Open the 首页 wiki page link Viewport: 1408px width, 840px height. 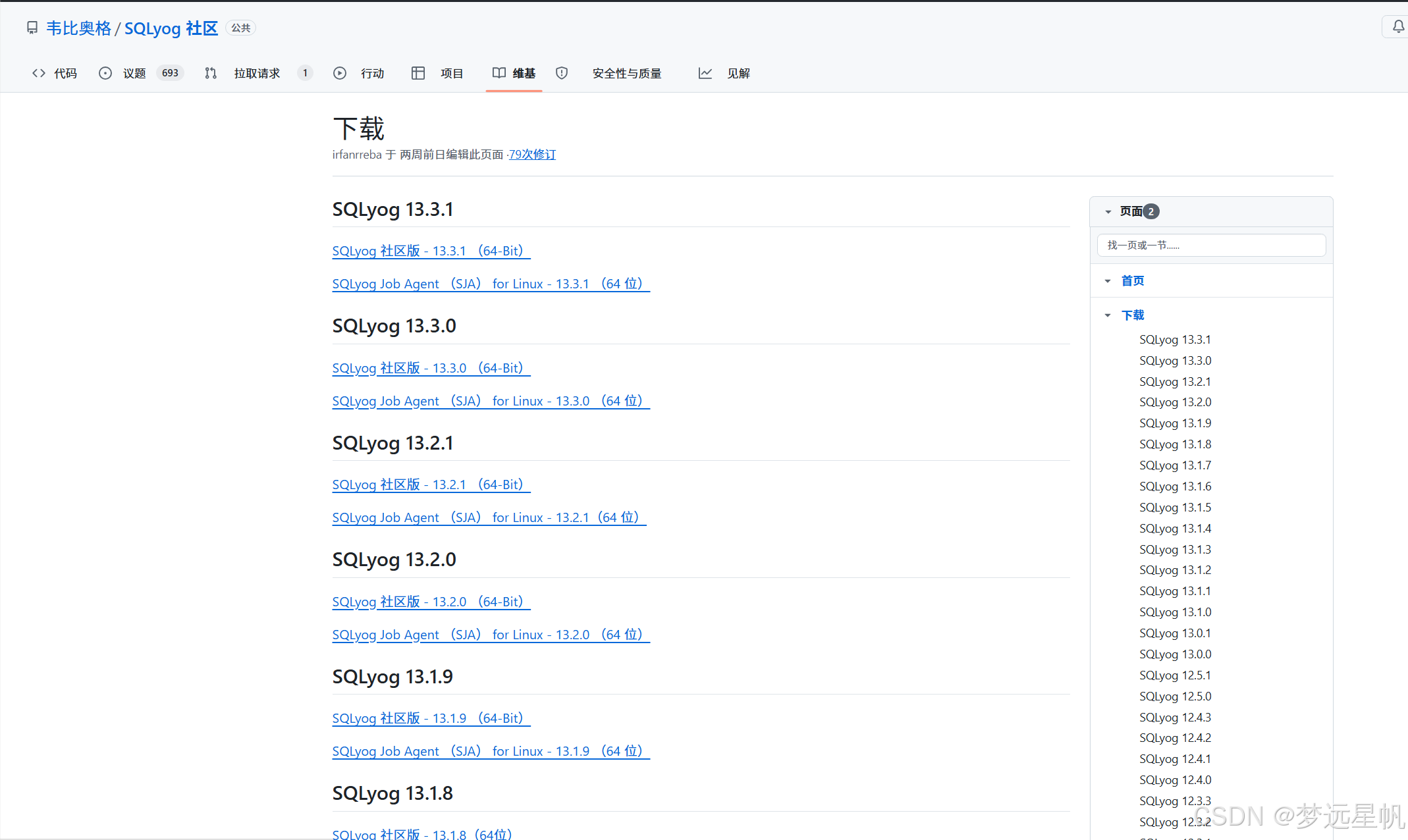coord(1133,281)
